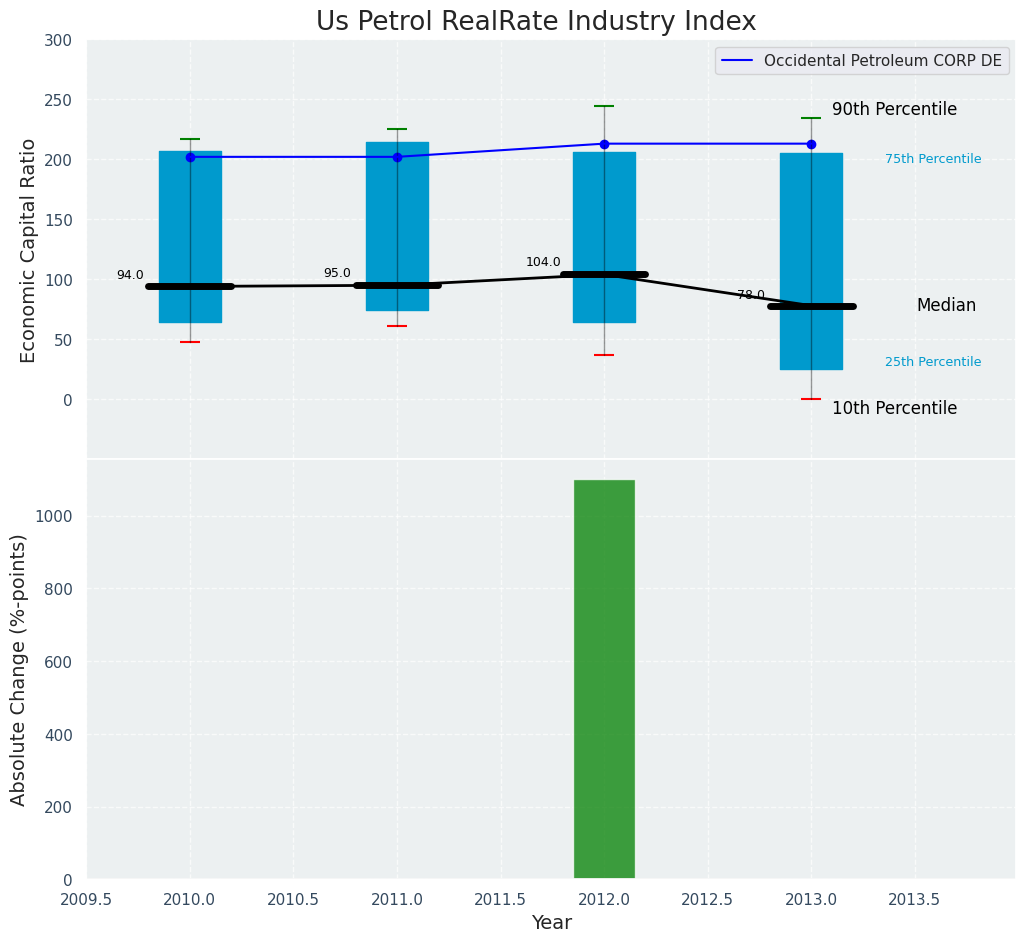This screenshot has width=1026, height=942.
Task: Click the 75th Percentile annotation
Action: 932,159
